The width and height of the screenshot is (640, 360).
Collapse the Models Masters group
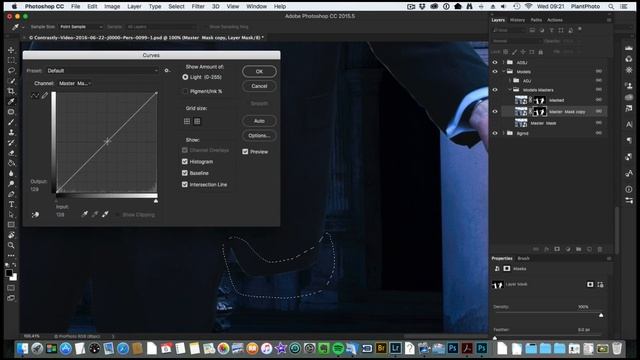(x=510, y=89)
